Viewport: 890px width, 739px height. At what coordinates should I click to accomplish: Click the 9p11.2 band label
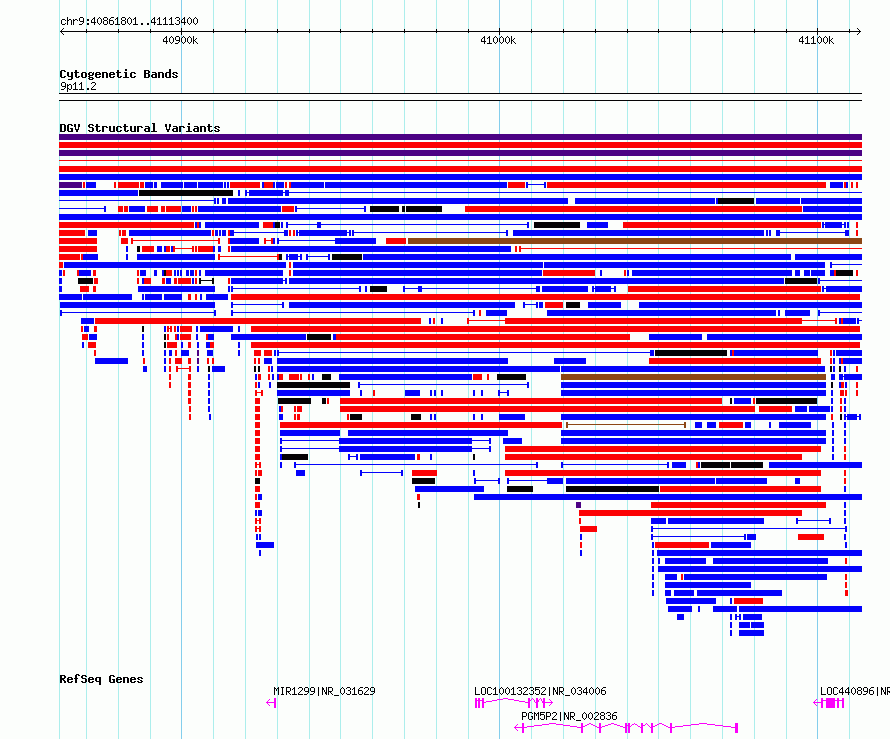[x=78, y=86]
